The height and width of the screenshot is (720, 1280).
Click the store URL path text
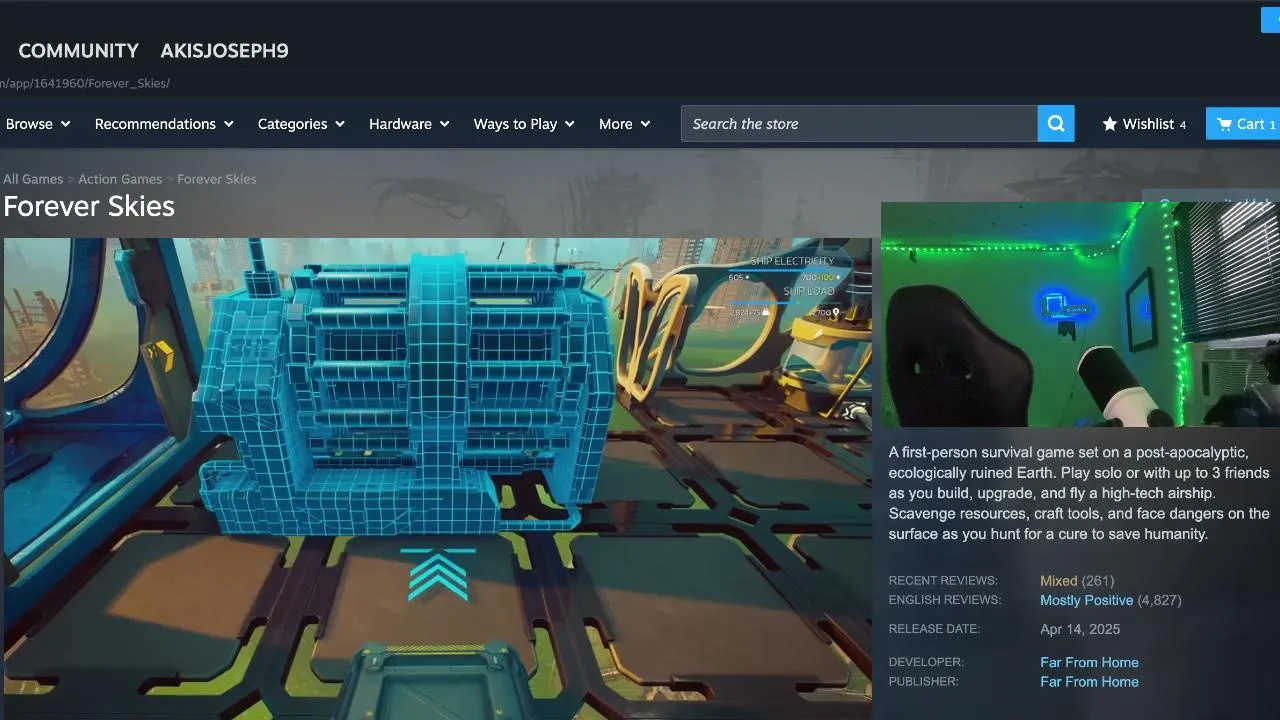coord(85,83)
